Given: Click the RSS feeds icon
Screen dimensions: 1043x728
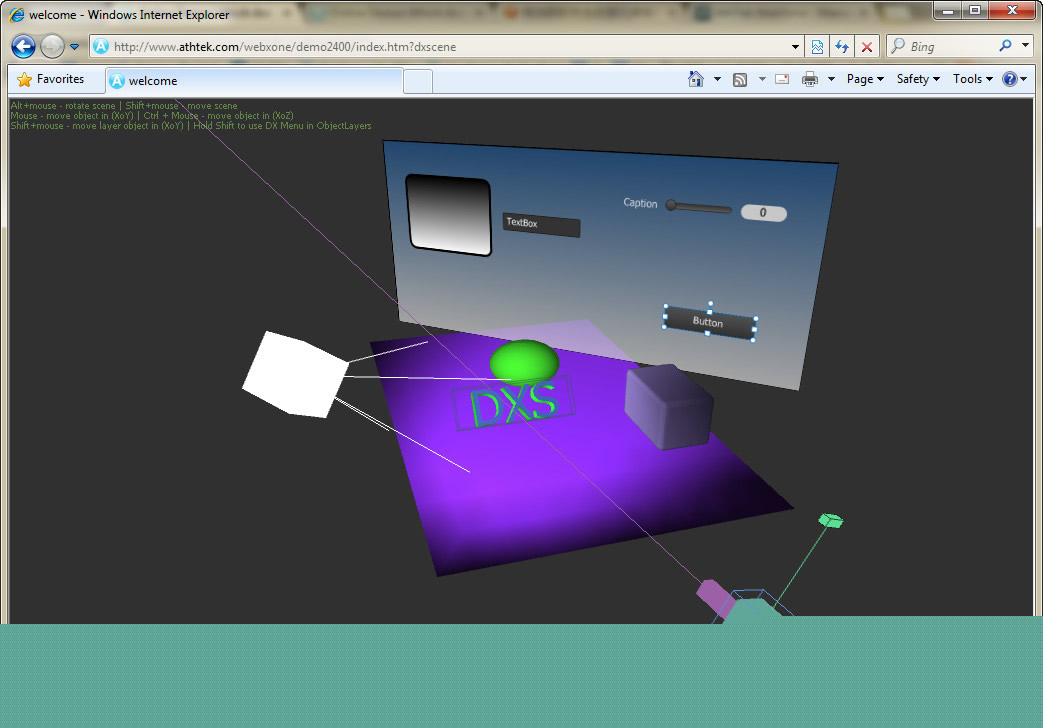Looking at the screenshot, I should 740,79.
